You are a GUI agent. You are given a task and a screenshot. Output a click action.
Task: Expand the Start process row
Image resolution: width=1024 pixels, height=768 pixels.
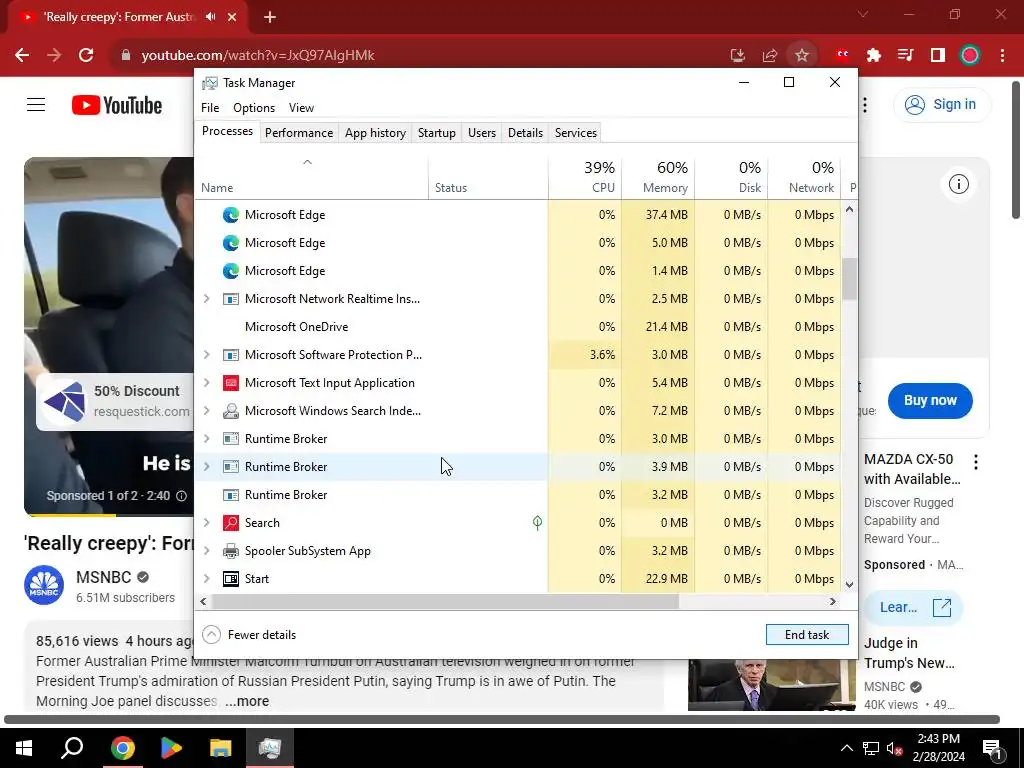click(x=206, y=579)
